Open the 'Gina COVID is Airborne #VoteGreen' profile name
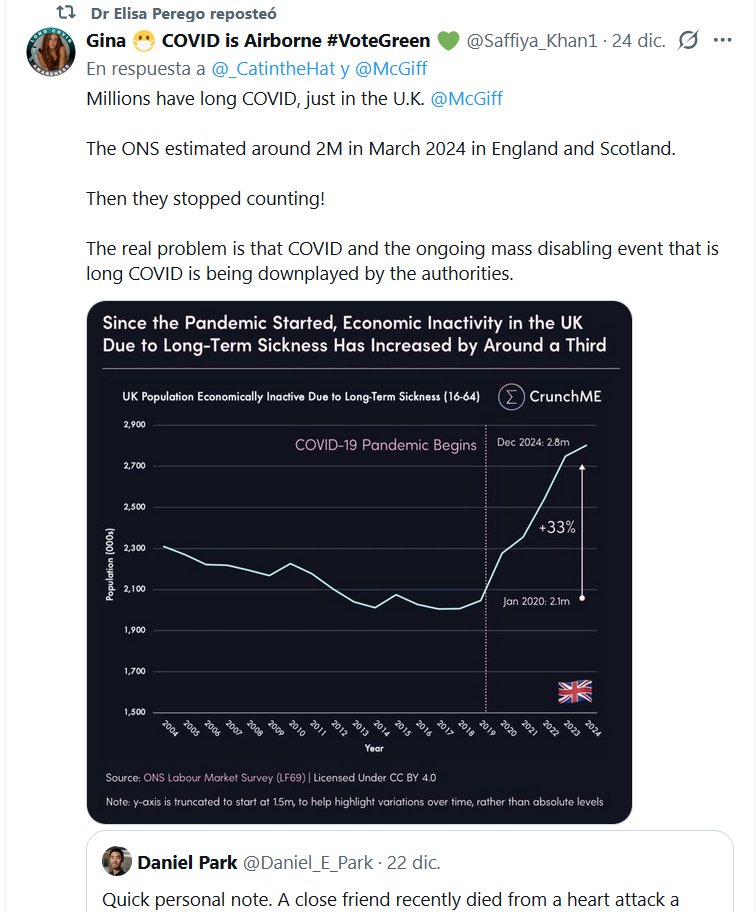 click(x=258, y=41)
